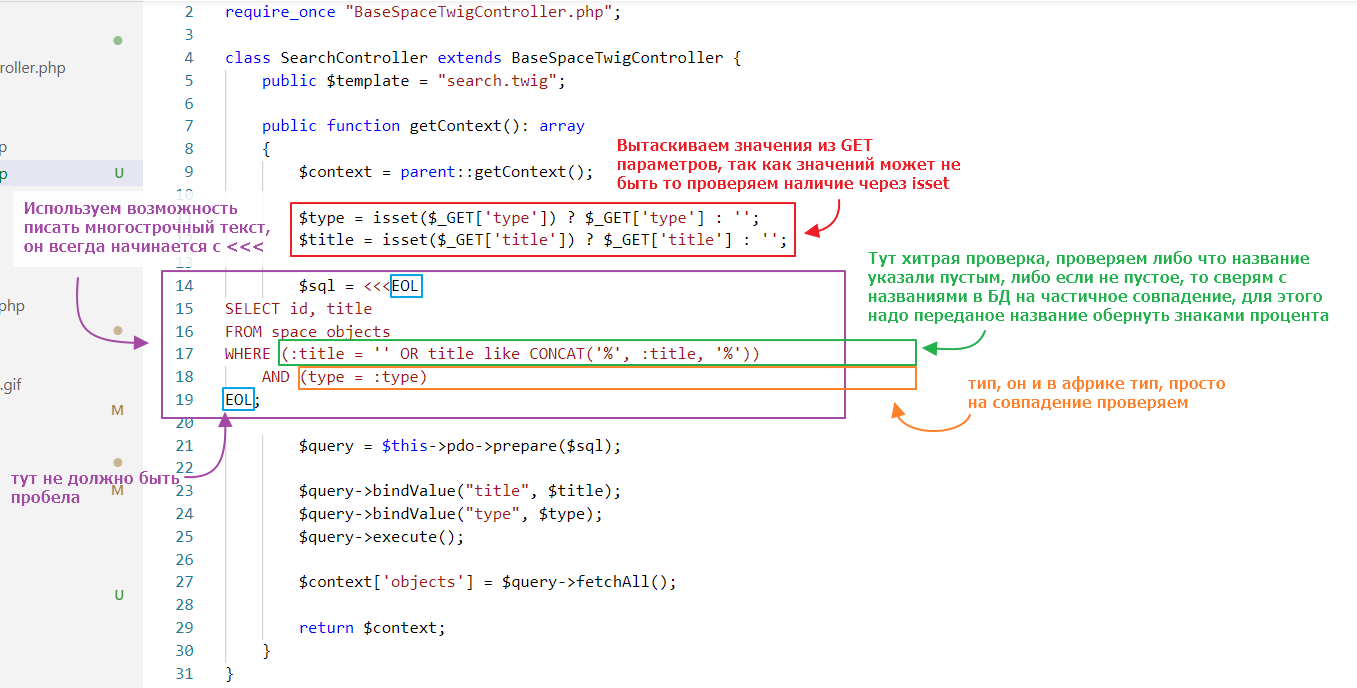Click the CONCAT function in the WHERE clause
The width and height of the screenshot is (1357, 688).
tap(557, 354)
